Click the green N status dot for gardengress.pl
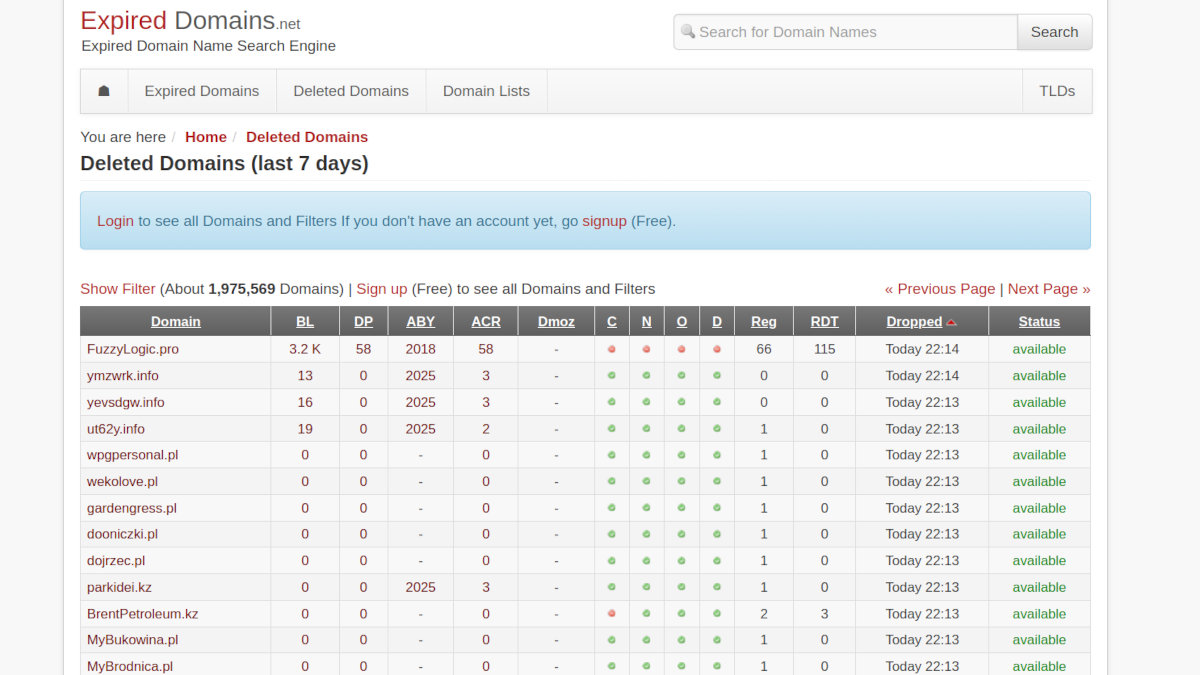Screen dimensions: 1200x675 click(647, 508)
